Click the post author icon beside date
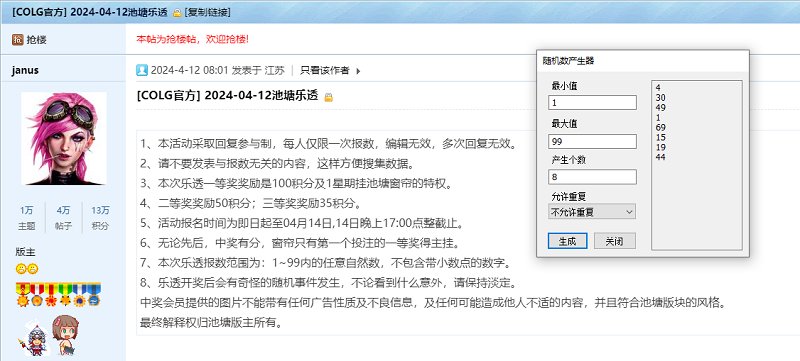Image resolution: width=800 pixels, height=361 pixels. pyautogui.click(x=142, y=70)
